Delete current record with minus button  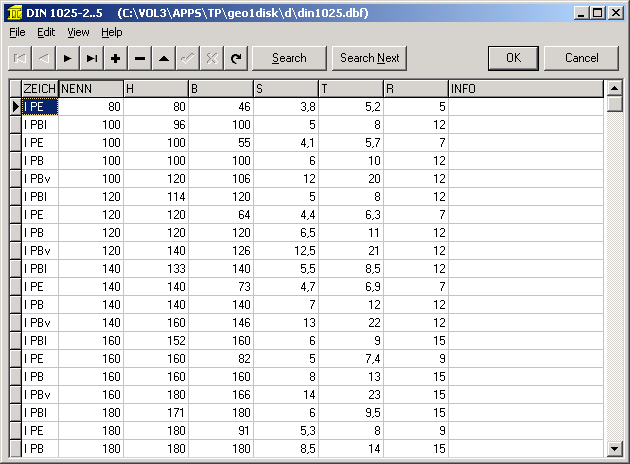click(140, 58)
